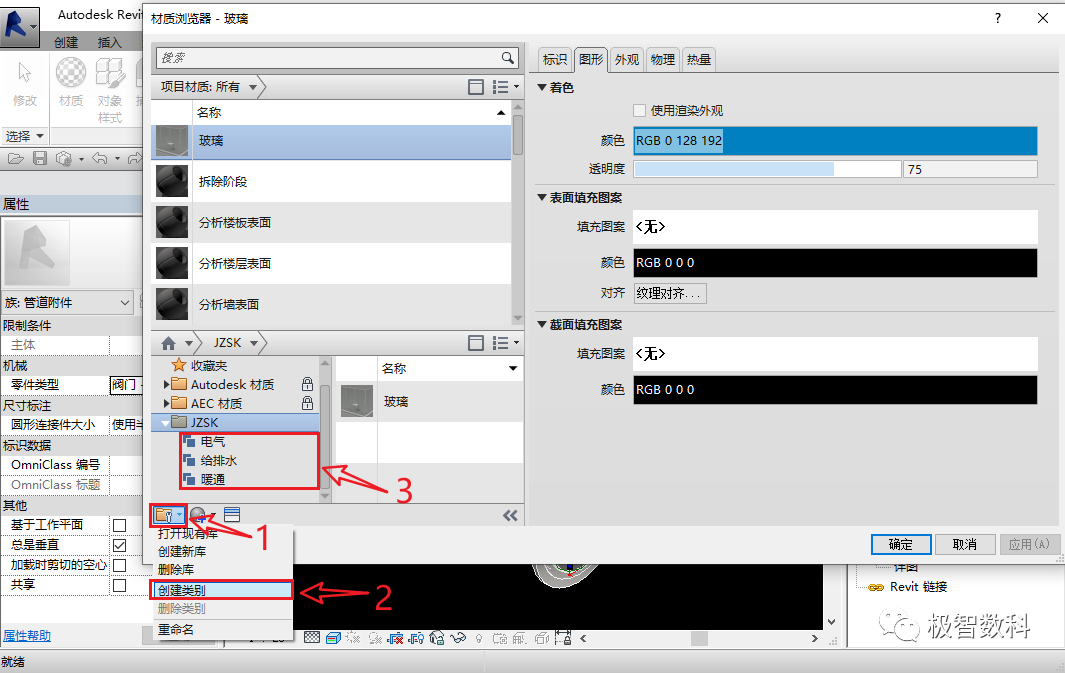
Task: Choose 创建类别 from the library menu
Action: (x=221, y=590)
